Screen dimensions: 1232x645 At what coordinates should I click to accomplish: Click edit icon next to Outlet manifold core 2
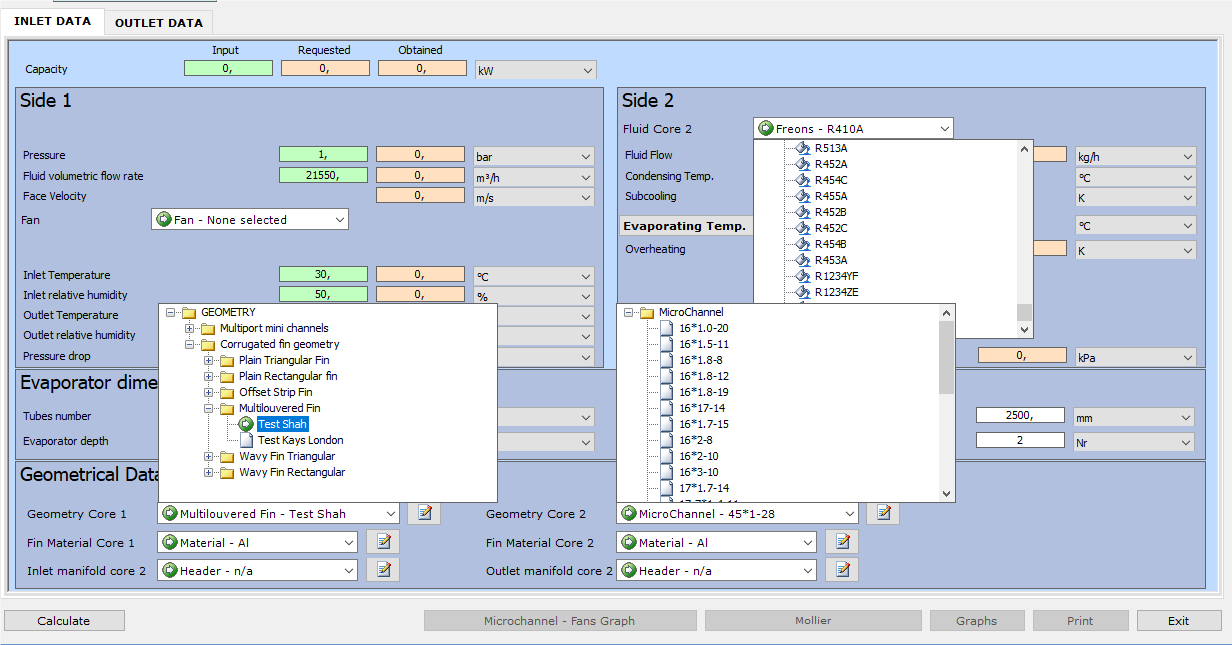842,570
